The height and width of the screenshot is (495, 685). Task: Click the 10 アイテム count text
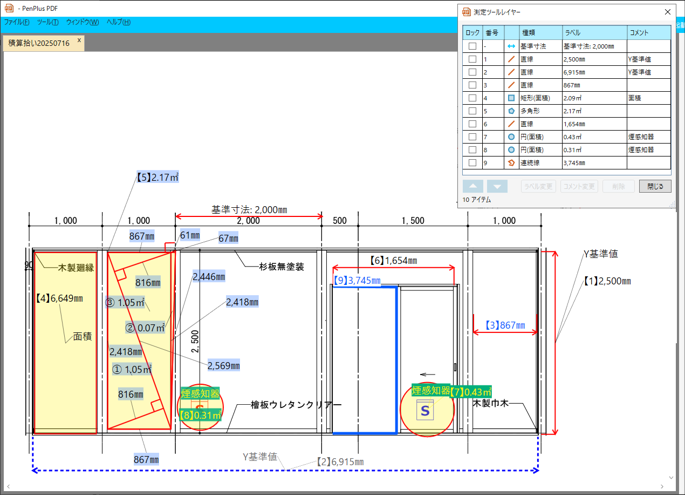coord(477,200)
